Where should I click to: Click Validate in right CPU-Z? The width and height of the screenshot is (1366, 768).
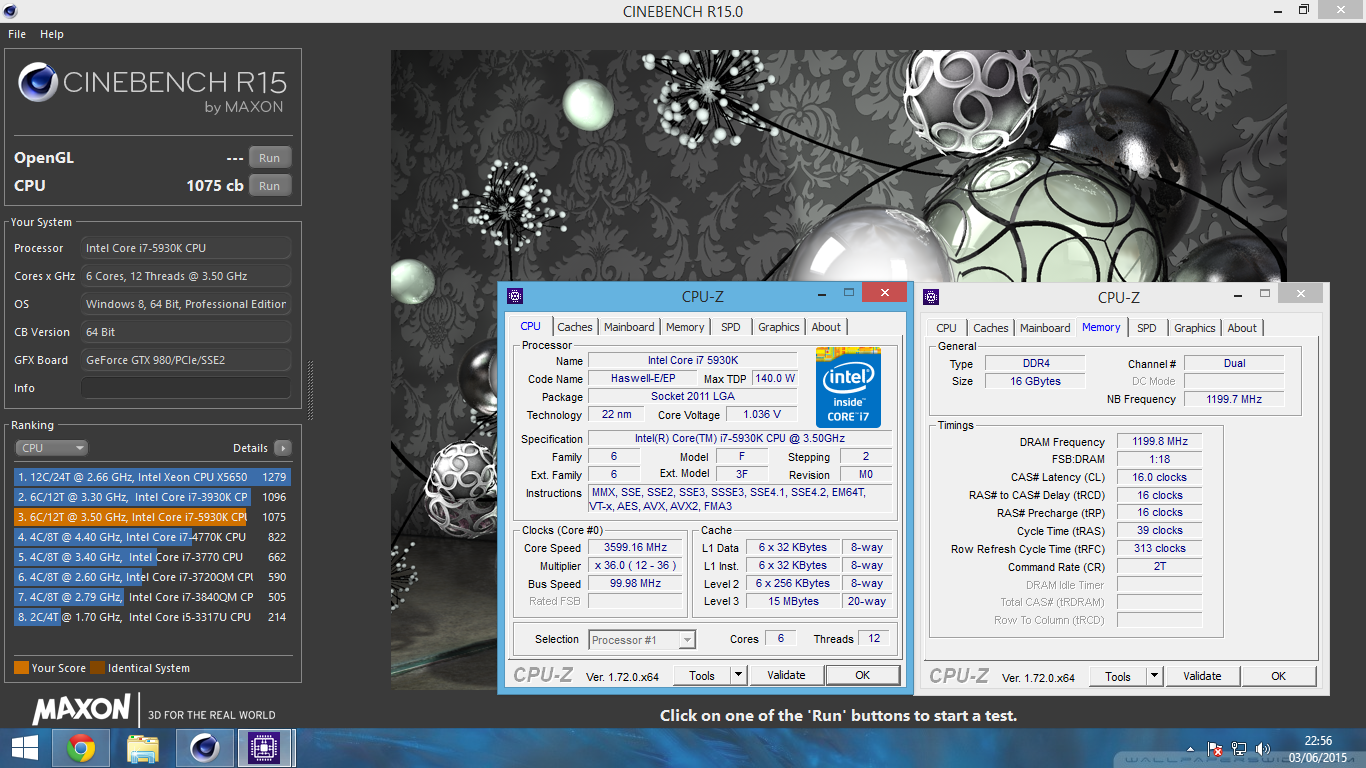(x=1202, y=677)
